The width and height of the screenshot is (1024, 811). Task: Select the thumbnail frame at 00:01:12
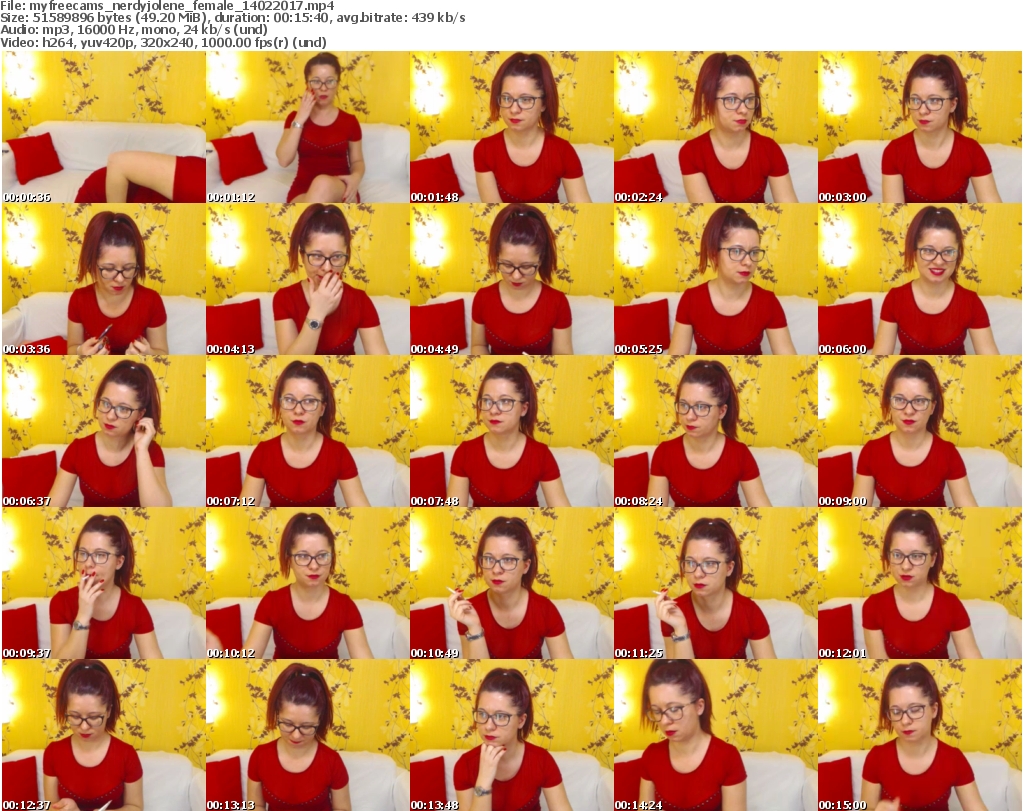coord(308,127)
